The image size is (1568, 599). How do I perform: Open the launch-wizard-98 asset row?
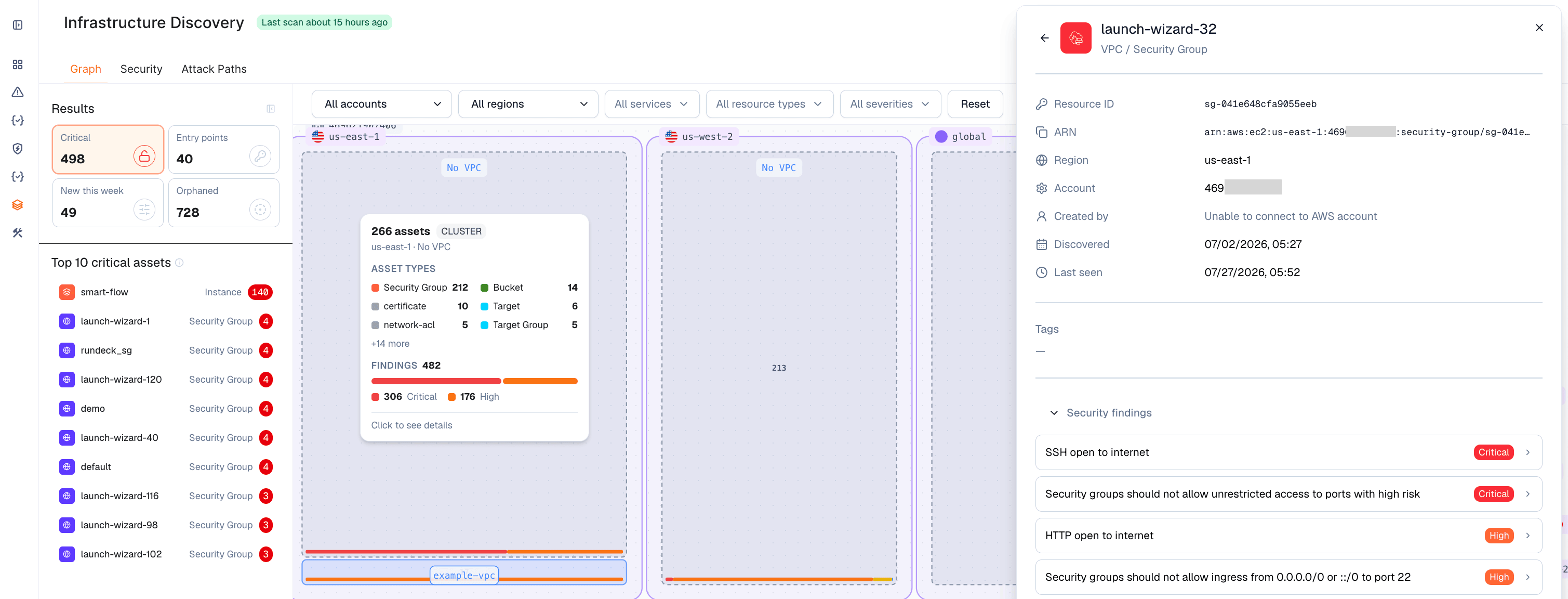click(x=165, y=525)
